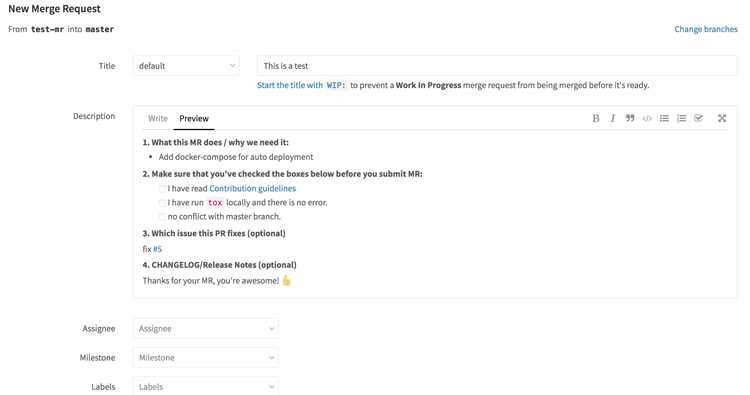This screenshot has height=395, width=750.
Task: Apply bold formatting in description toolbar
Action: point(596,118)
